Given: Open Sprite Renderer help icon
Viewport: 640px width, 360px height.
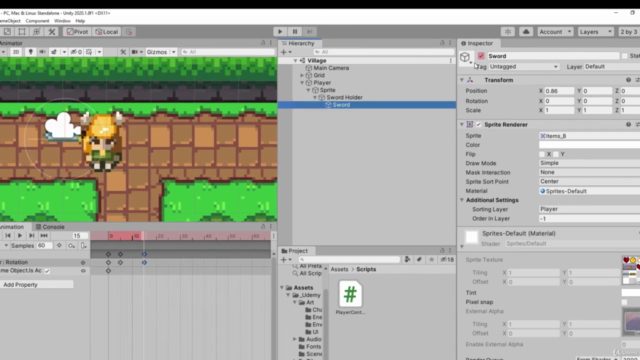Looking at the screenshot, I should [628, 124].
